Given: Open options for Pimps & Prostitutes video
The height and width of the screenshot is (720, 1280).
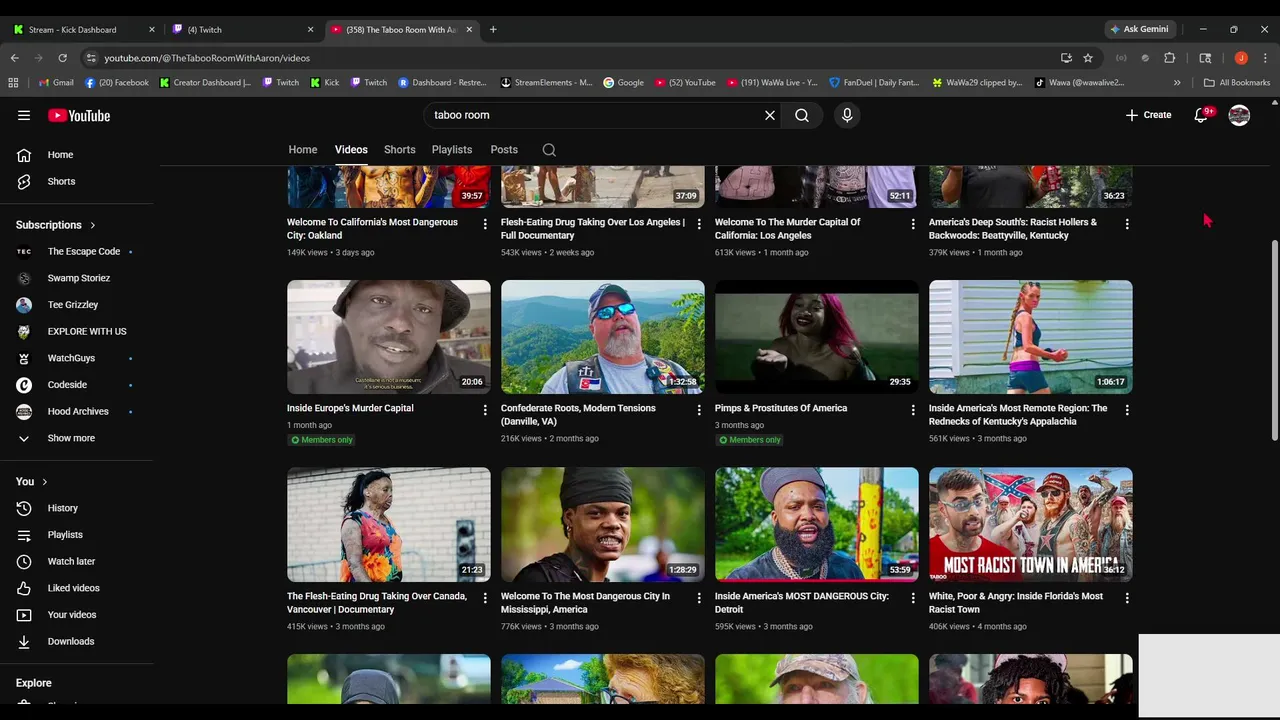Looking at the screenshot, I should point(913,410).
